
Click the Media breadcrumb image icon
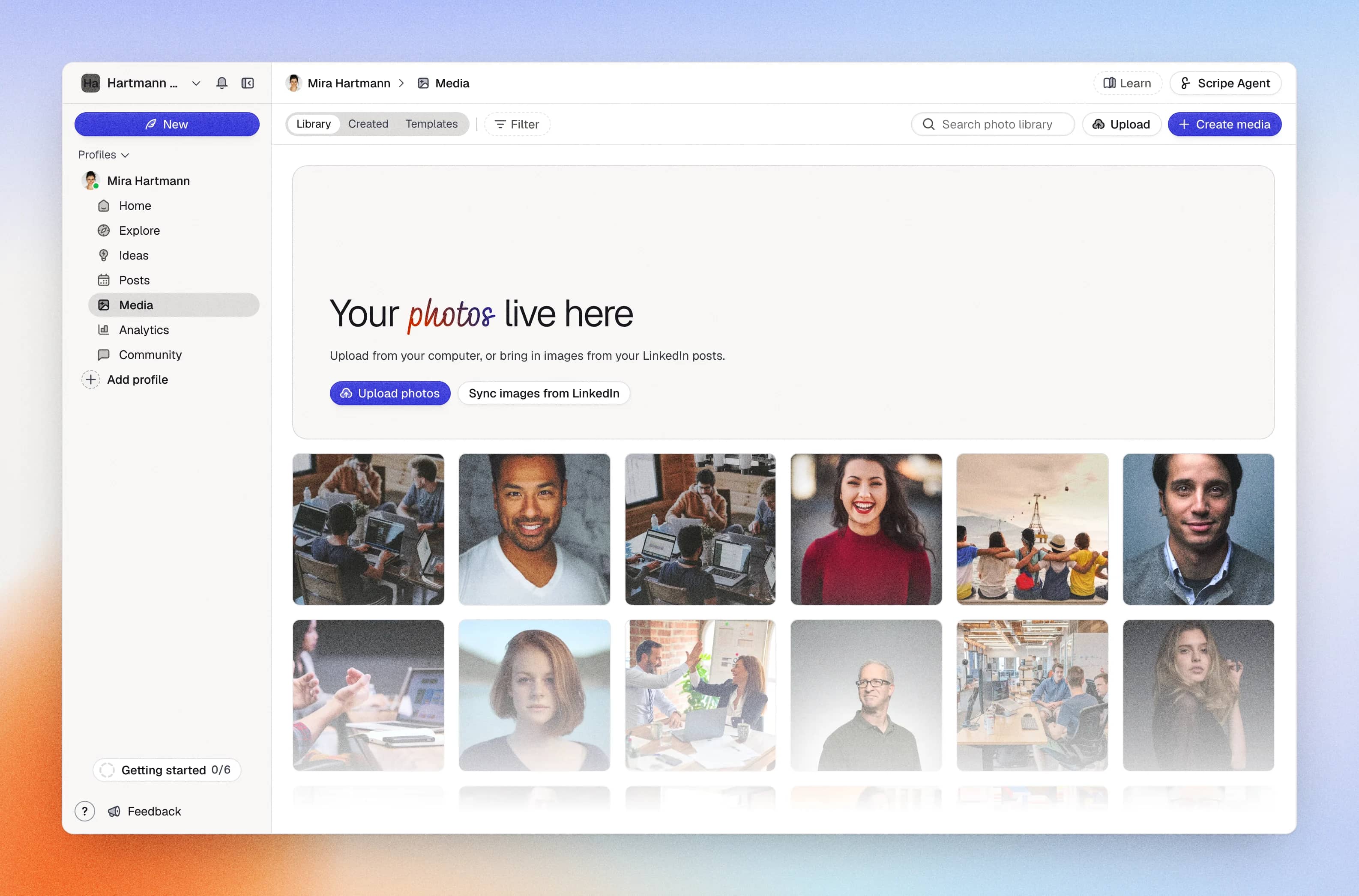[423, 83]
